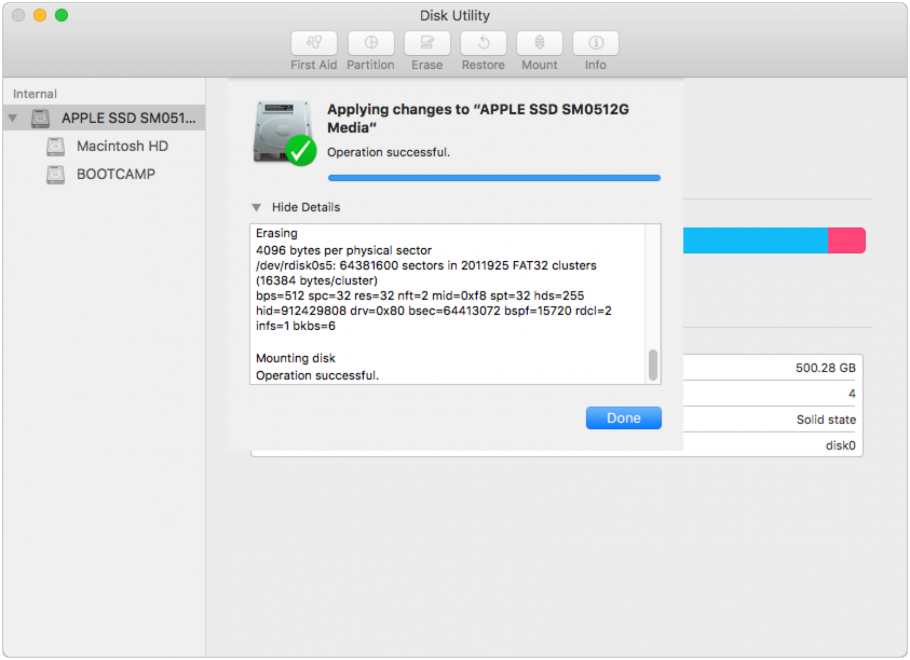Click the Macintosh HD drive icon

[56, 146]
